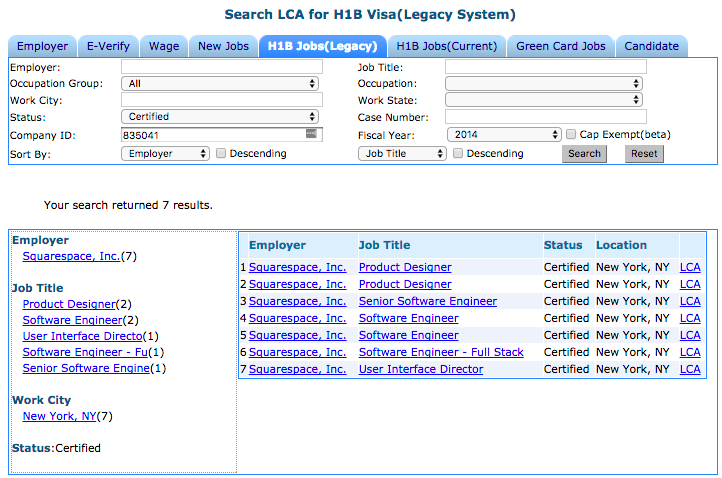Open the Sort By Employer dropdown
The width and height of the screenshot is (722, 478).
pos(166,153)
